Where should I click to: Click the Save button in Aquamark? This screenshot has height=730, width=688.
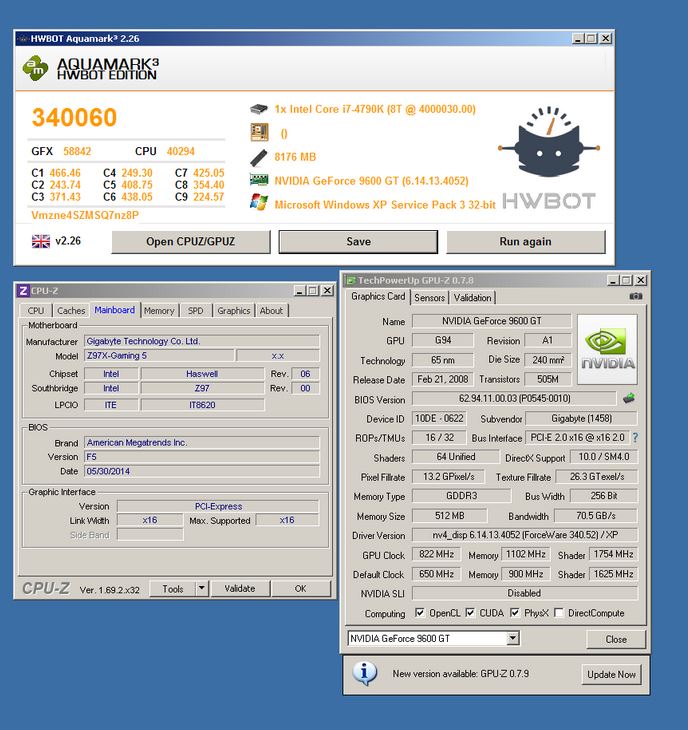pos(358,242)
